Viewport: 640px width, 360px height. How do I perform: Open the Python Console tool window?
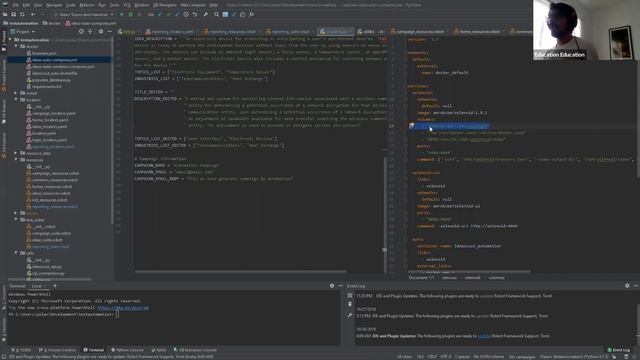[x=127, y=350]
